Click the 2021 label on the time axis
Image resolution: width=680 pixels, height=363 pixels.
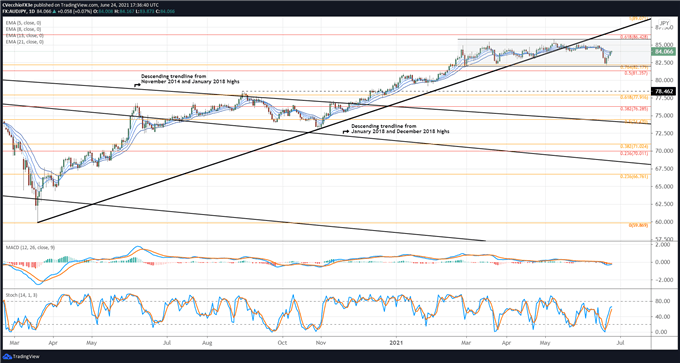point(397,343)
